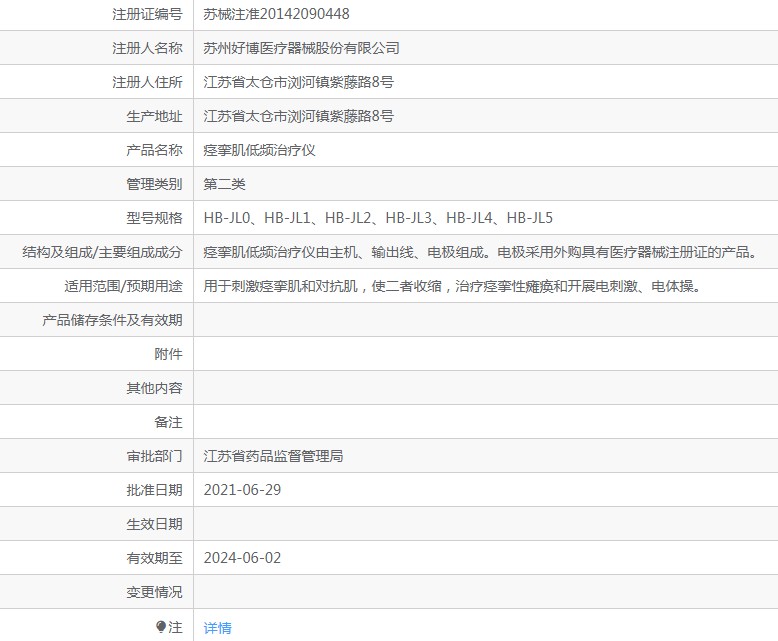Click product name 痉挛肌低频治疗仪

[x=259, y=150]
